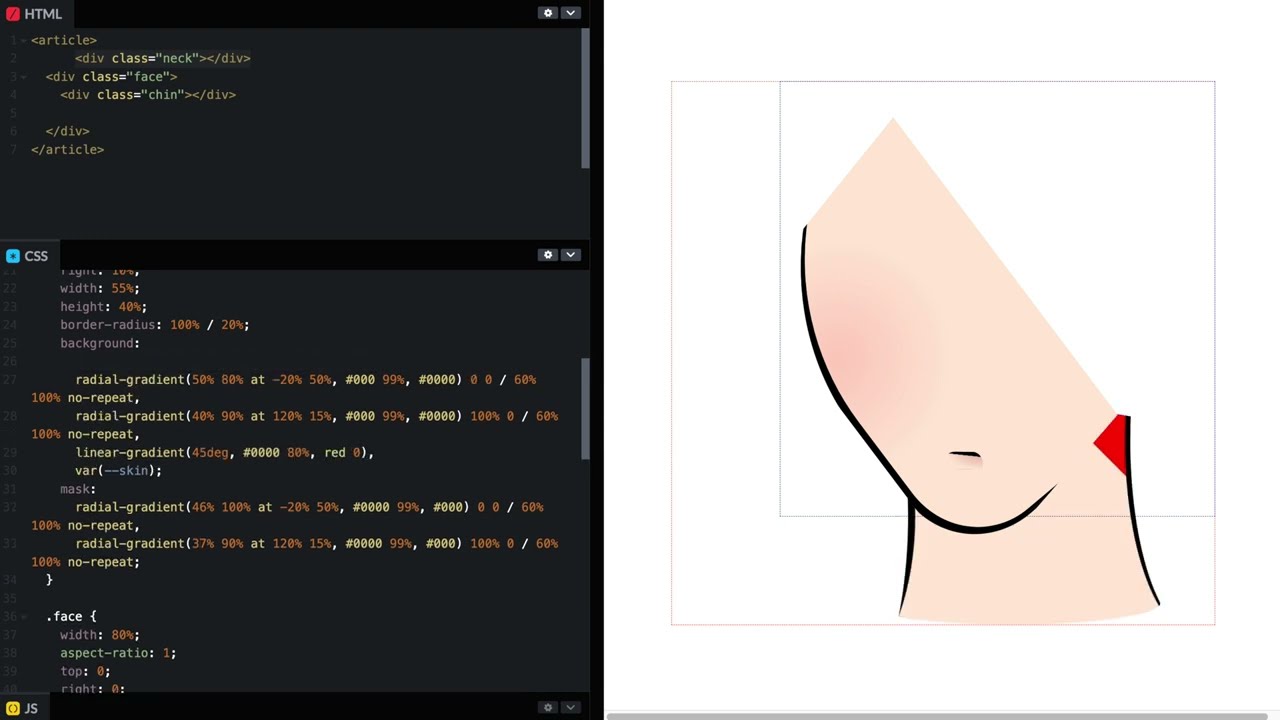Click the 'height: 40%;' CSS line
This screenshot has width=1280, height=720.
tap(103, 307)
